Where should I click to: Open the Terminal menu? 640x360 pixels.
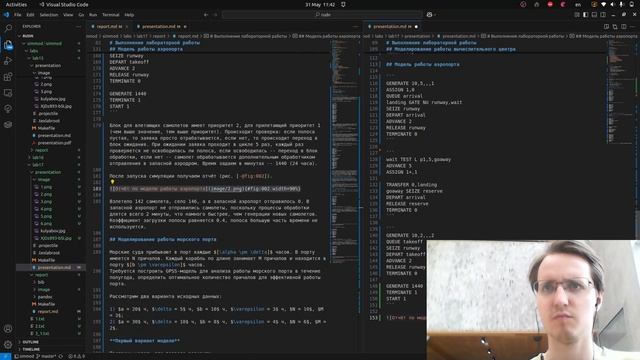click(111, 15)
